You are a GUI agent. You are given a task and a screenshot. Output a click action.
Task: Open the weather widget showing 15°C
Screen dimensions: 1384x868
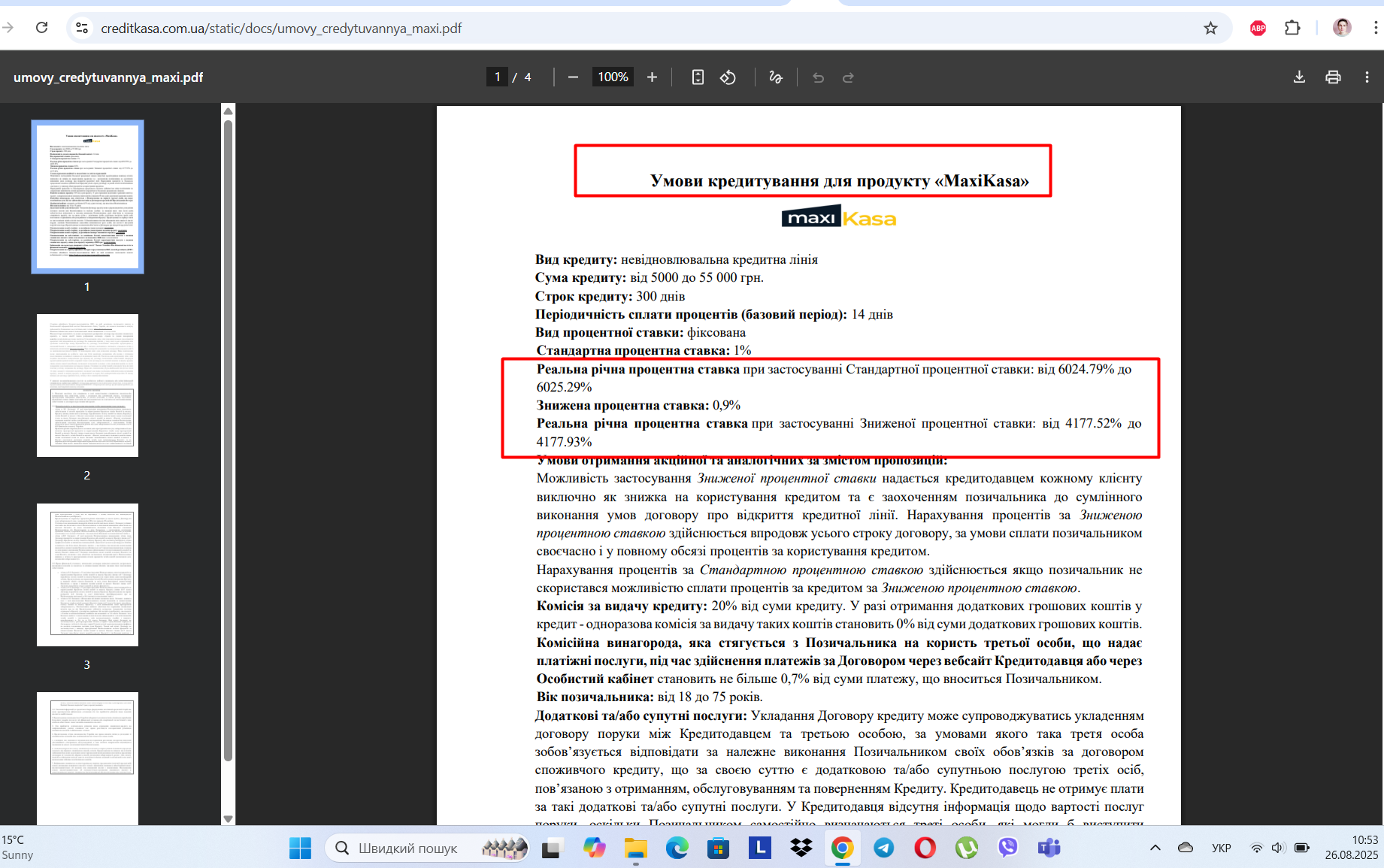(x=18, y=848)
